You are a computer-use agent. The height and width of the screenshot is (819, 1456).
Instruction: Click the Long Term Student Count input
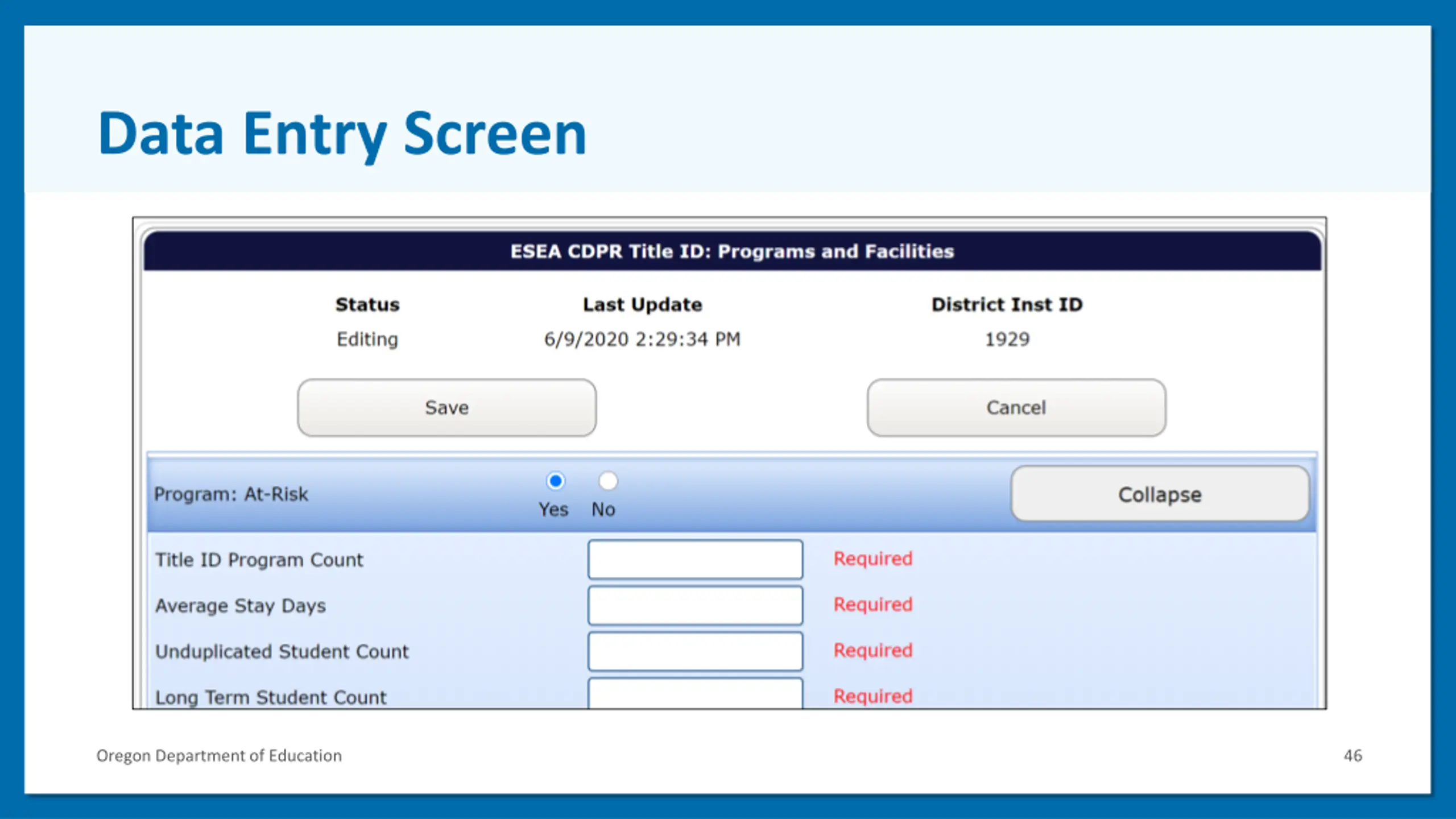click(695, 694)
